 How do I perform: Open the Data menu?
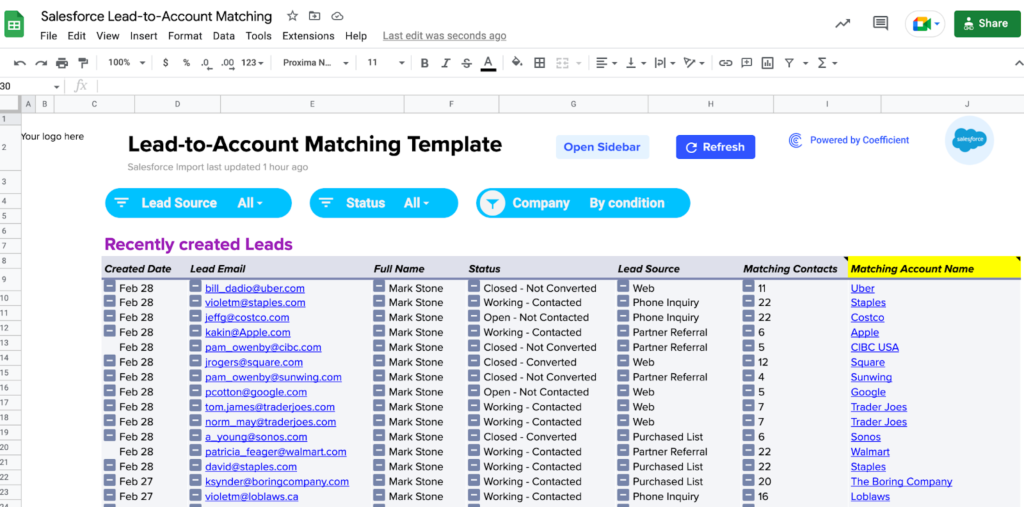coord(223,36)
